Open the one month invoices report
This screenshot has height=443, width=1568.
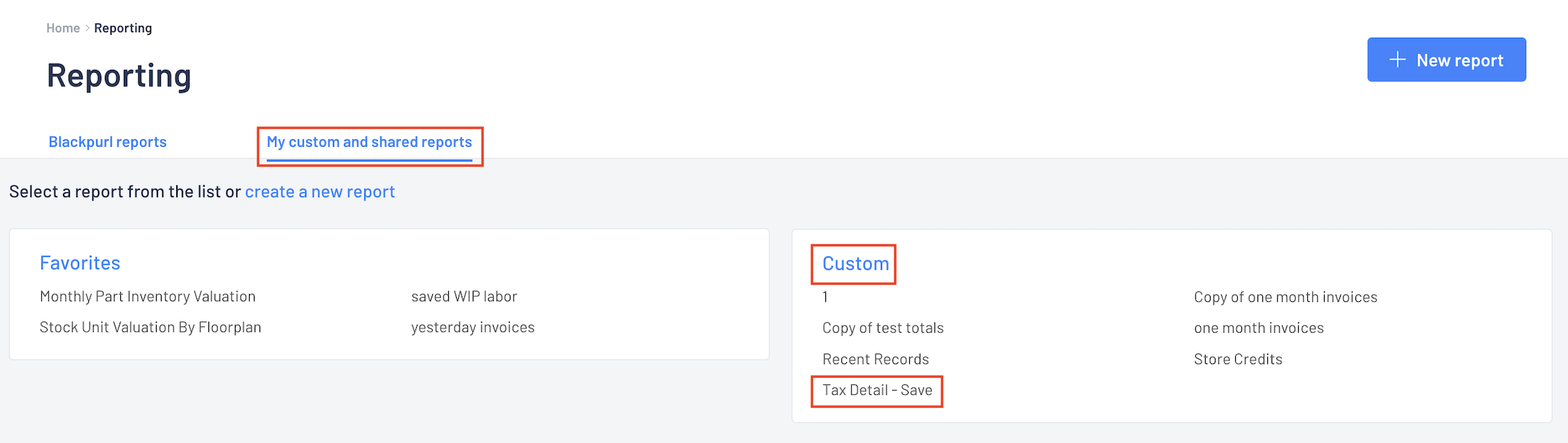pyautogui.click(x=1259, y=328)
